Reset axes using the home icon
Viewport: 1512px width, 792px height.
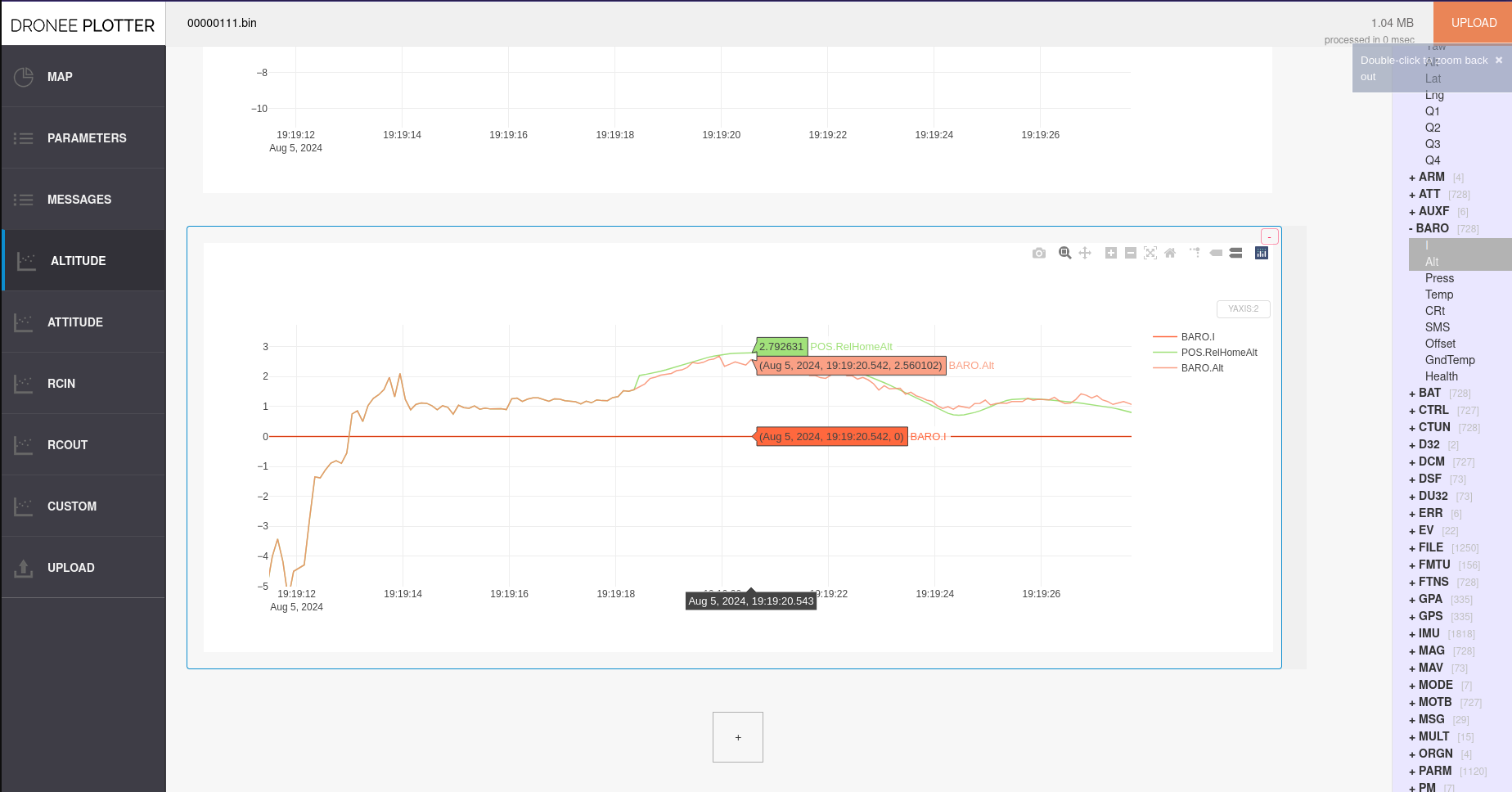pos(1169,253)
